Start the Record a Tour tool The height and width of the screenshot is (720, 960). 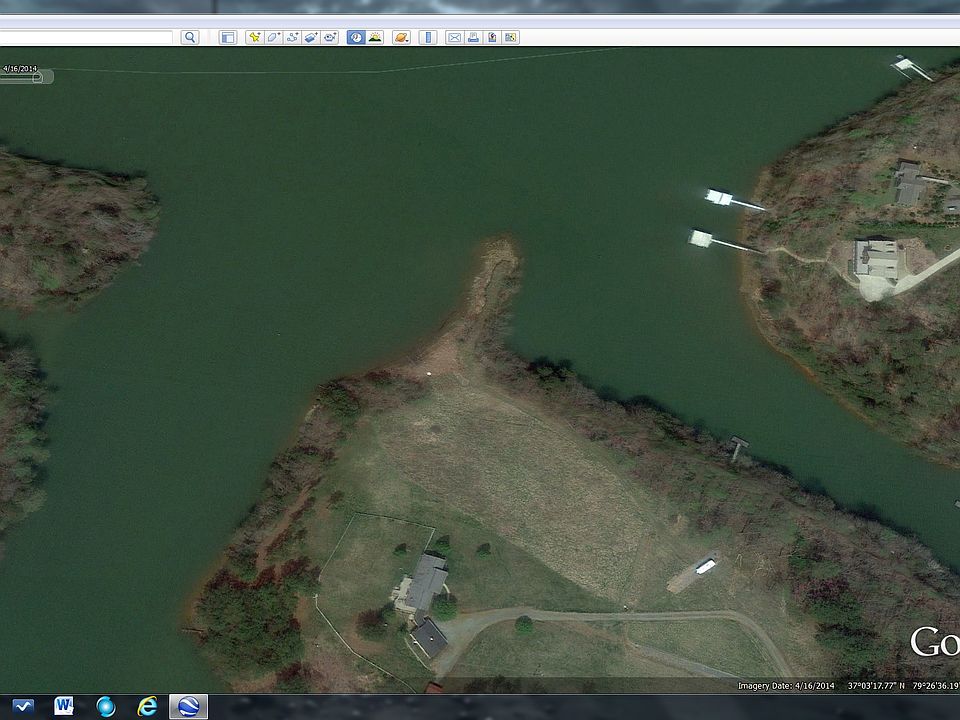330,37
